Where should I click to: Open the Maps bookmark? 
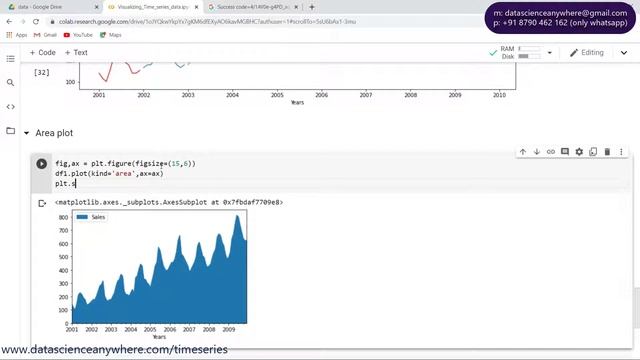pyautogui.click(x=111, y=35)
